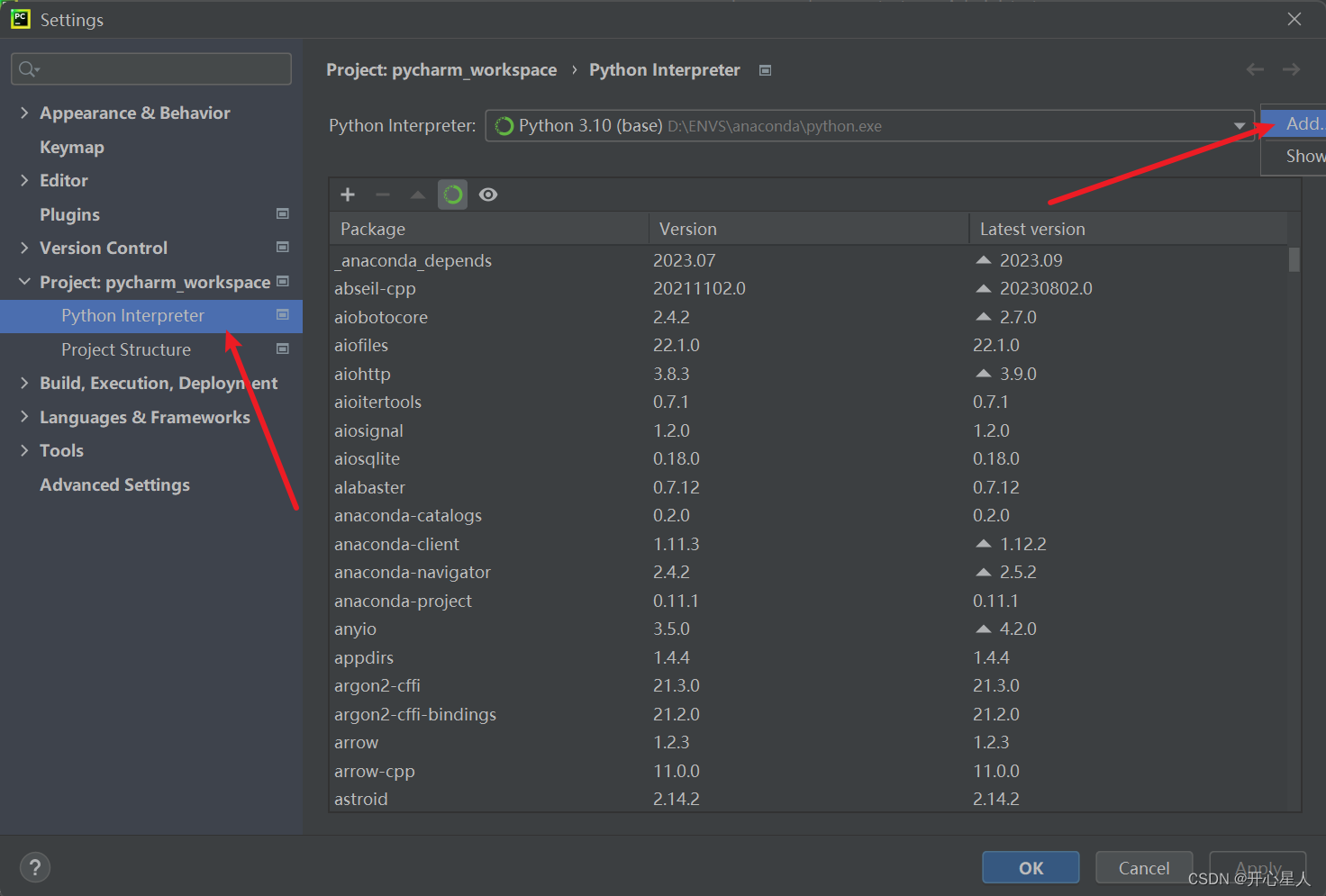Select Python Interpreter in the settings tree
The width and height of the screenshot is (1326, 896).
[x=151, y=316]
